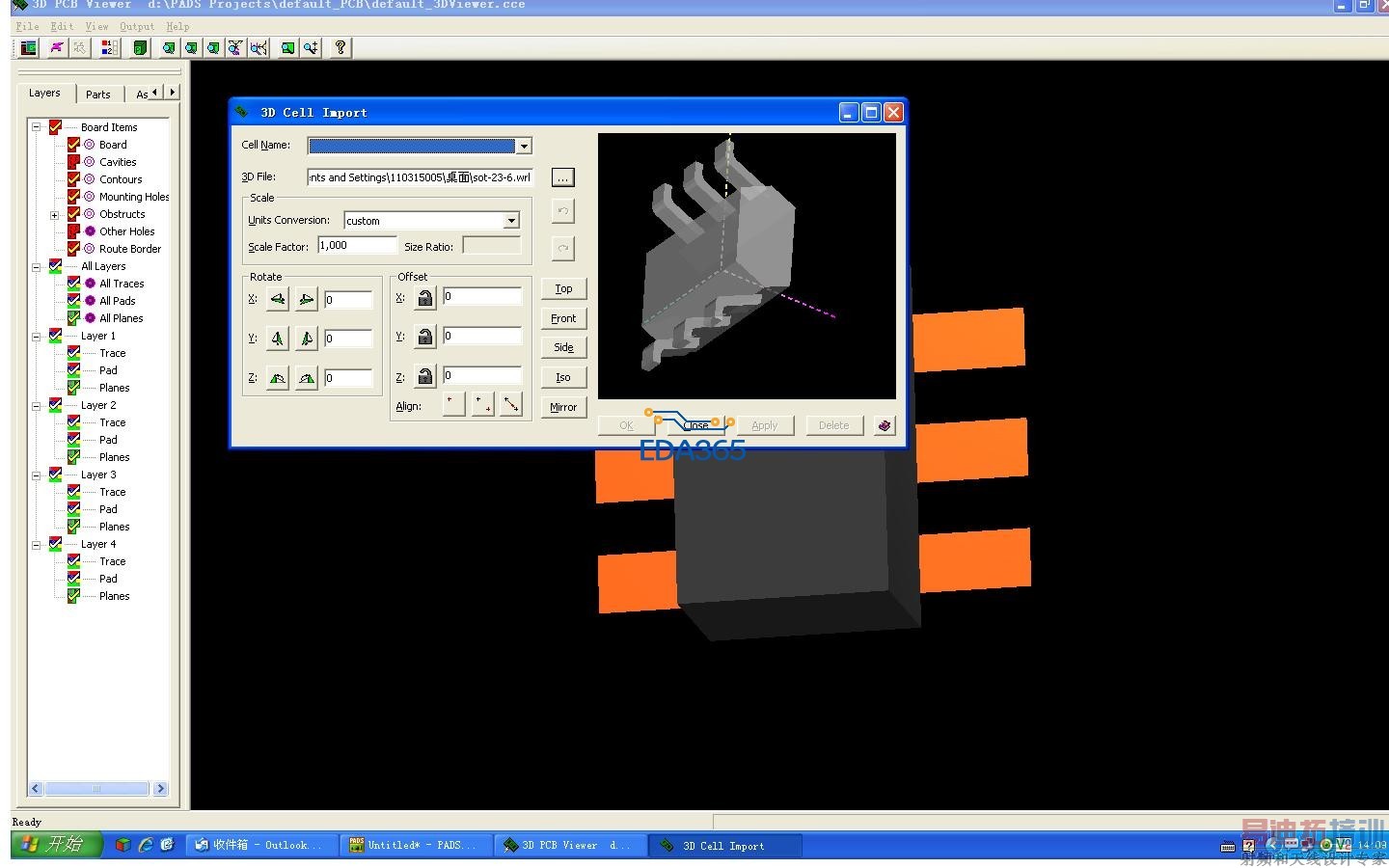
Task: Click the green 3D box toolbar icon
Action: [x=140, y=47]
